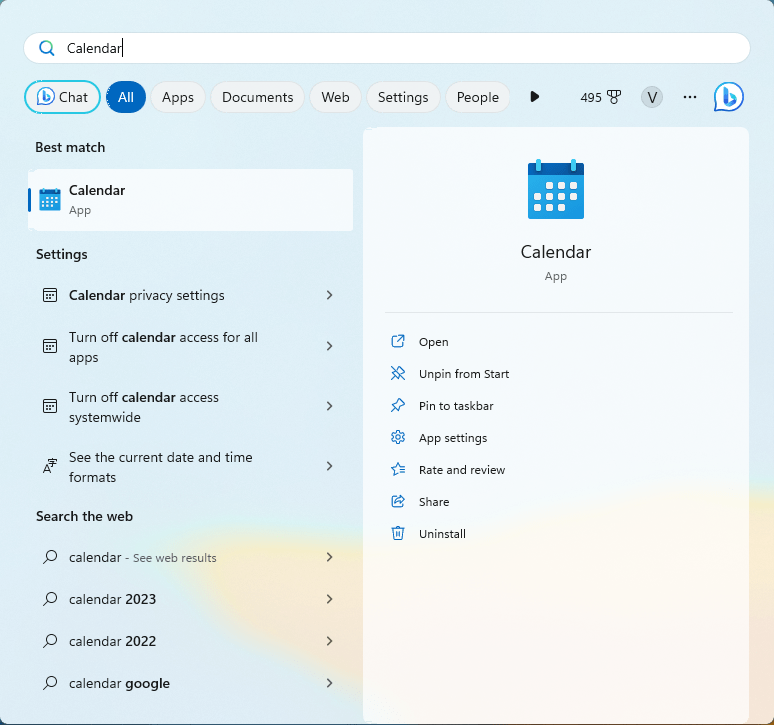Select the All filter tab

(126, 97)
